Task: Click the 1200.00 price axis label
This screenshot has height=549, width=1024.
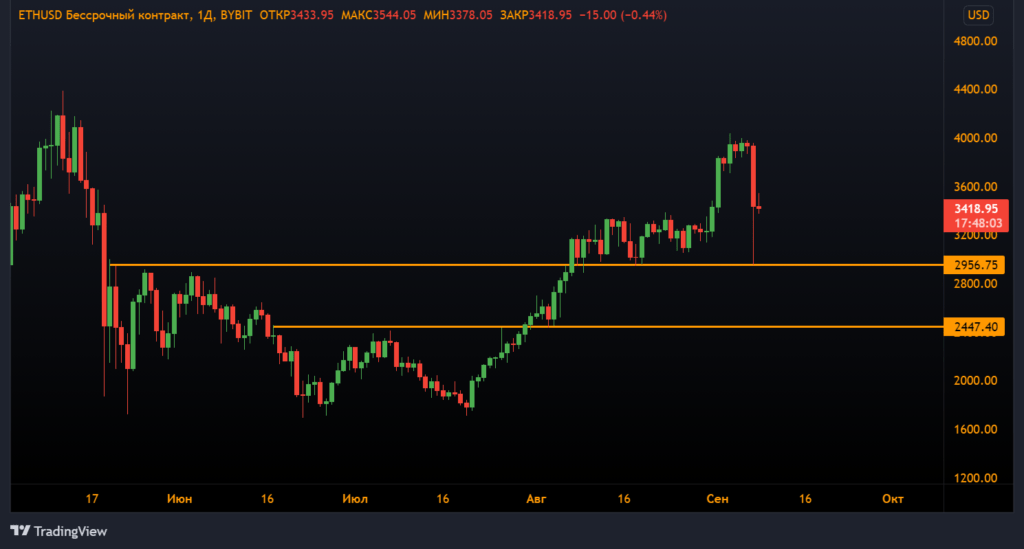Action: click(976, 478)
